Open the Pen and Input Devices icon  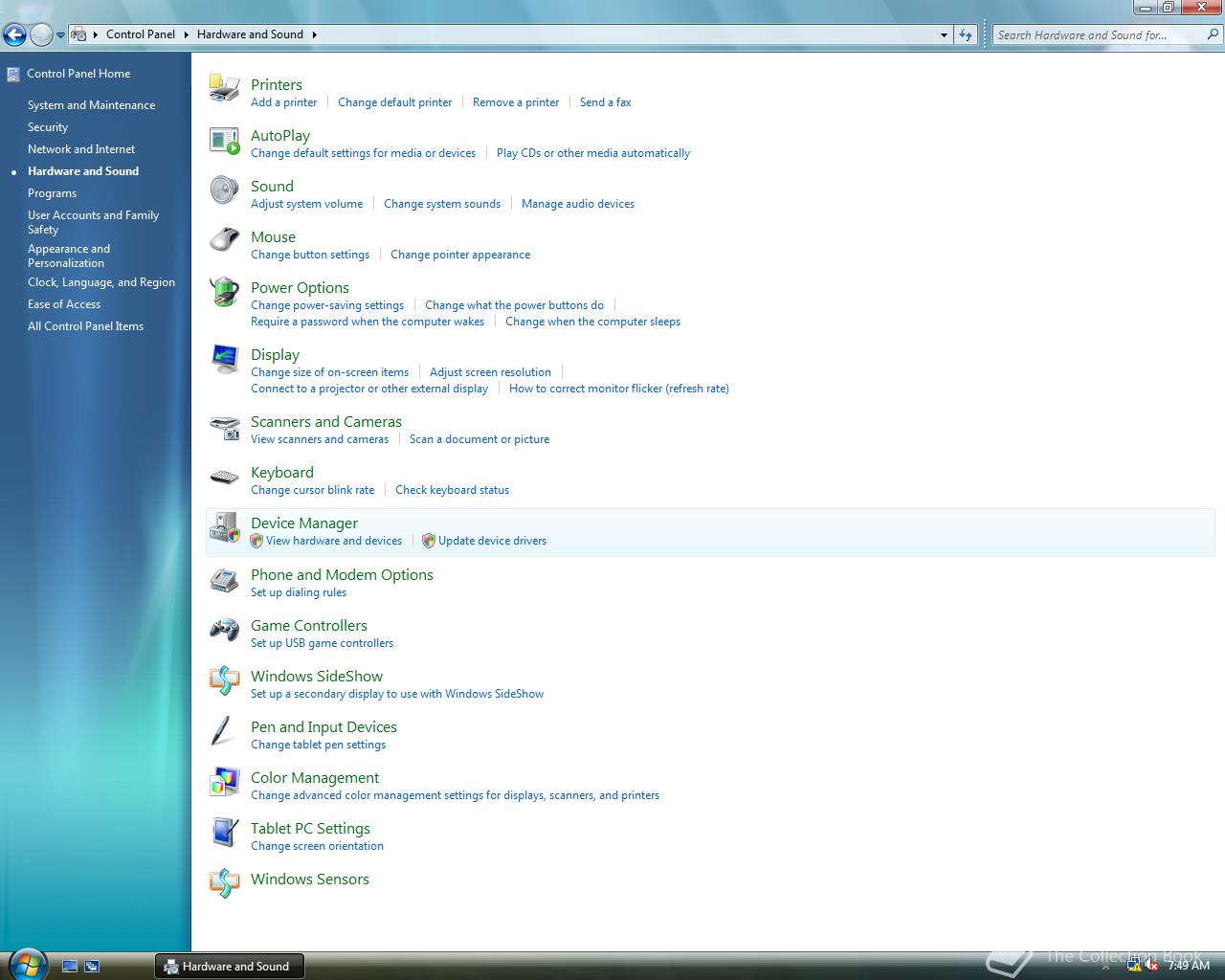click(224, 731)
